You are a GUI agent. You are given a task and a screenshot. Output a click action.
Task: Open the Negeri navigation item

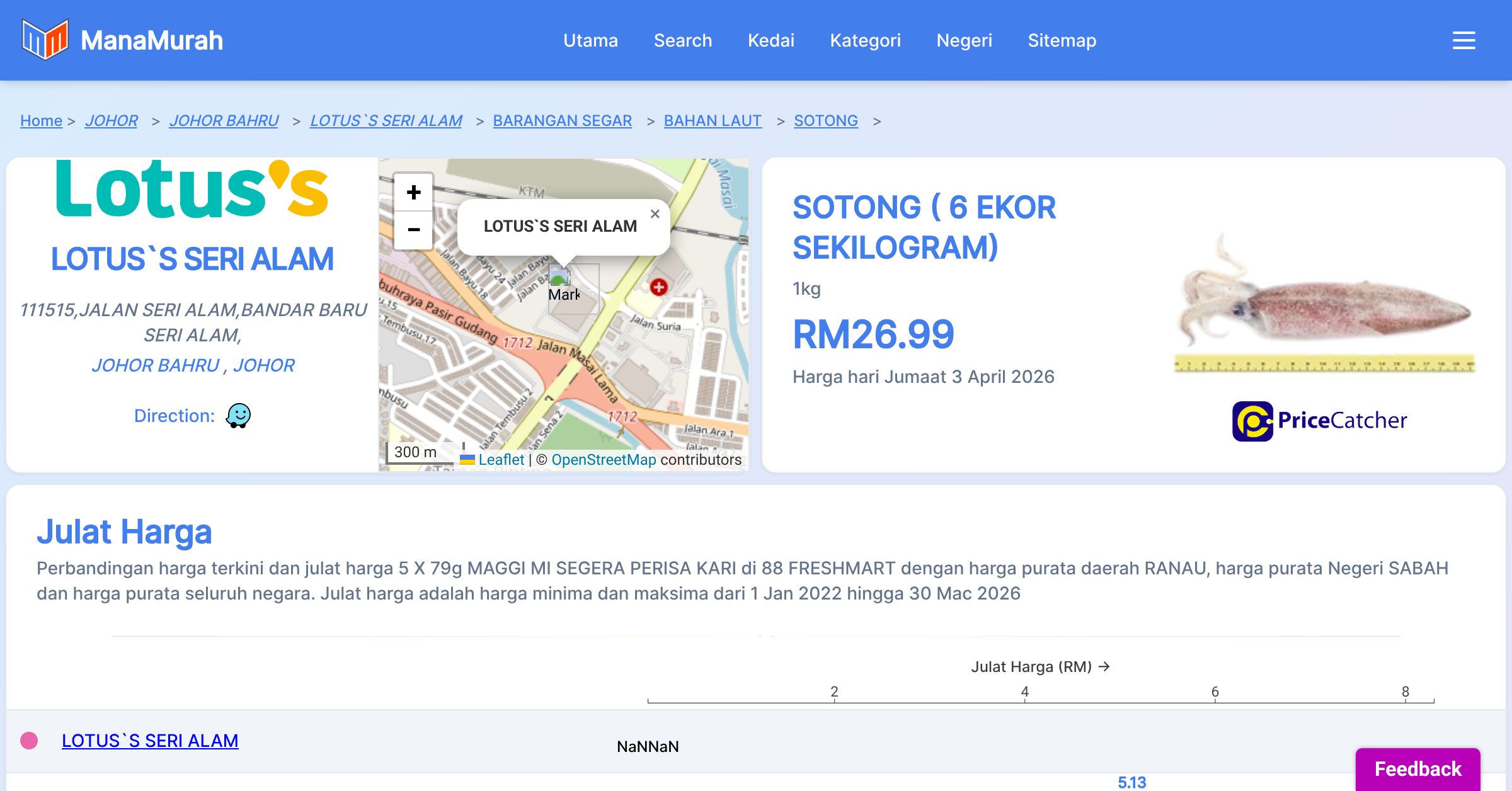click(x=964, y=40)
